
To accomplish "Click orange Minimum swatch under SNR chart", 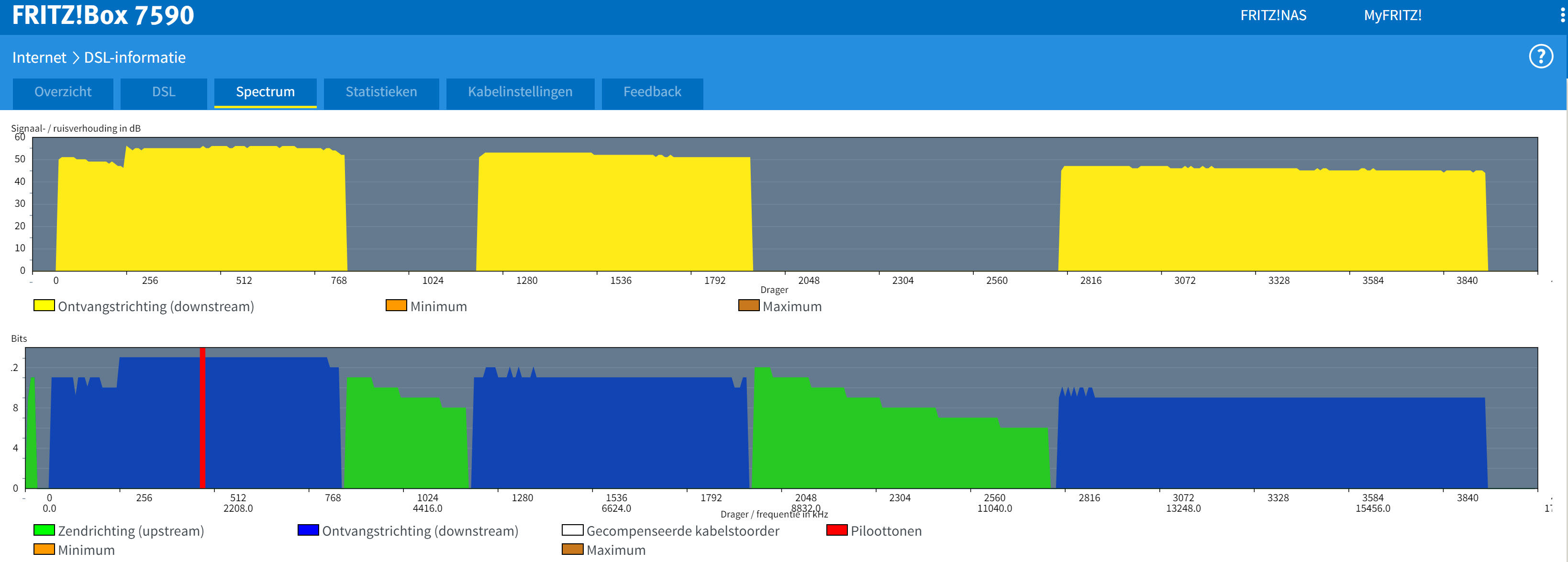I will [x=396, y=306].
